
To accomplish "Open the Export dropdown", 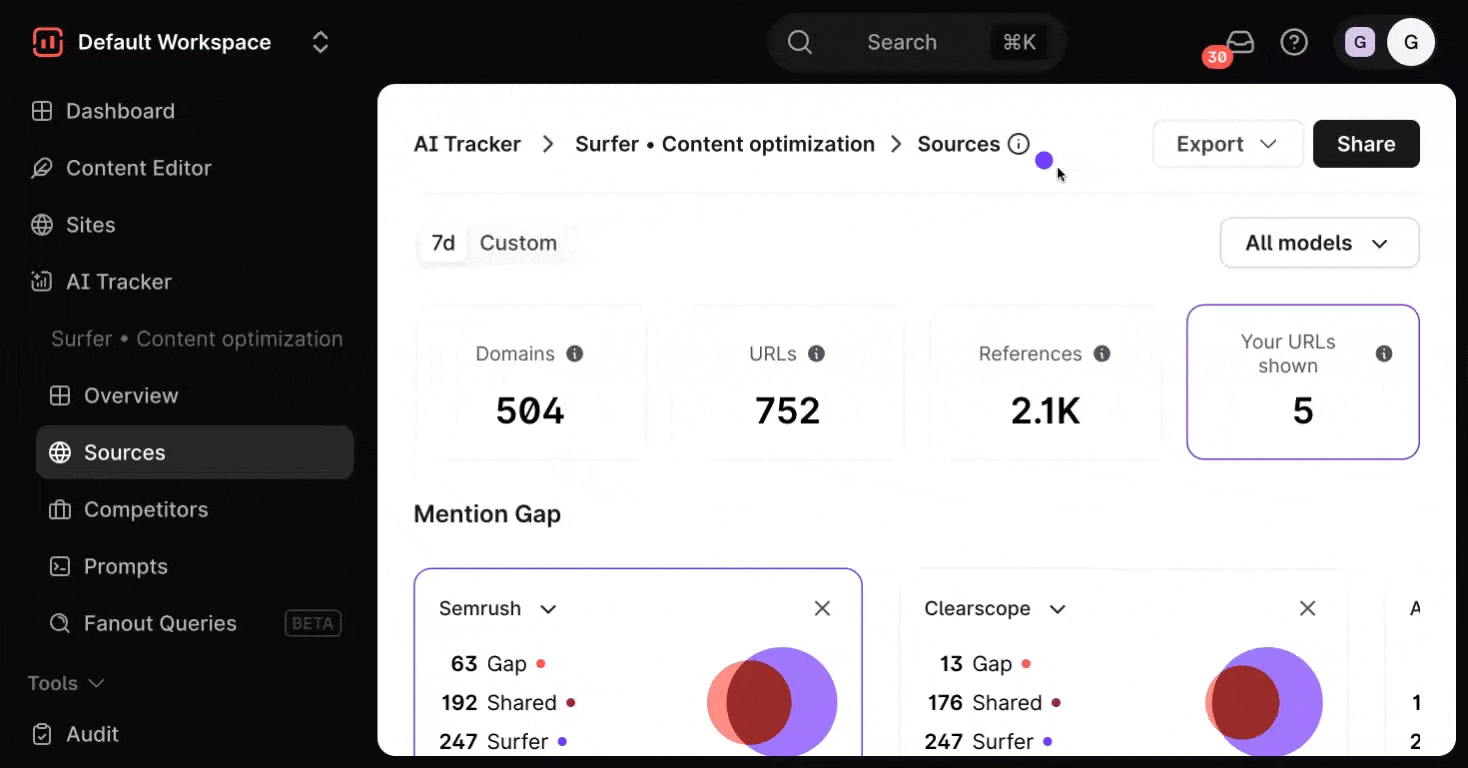I will point(1228,144).
